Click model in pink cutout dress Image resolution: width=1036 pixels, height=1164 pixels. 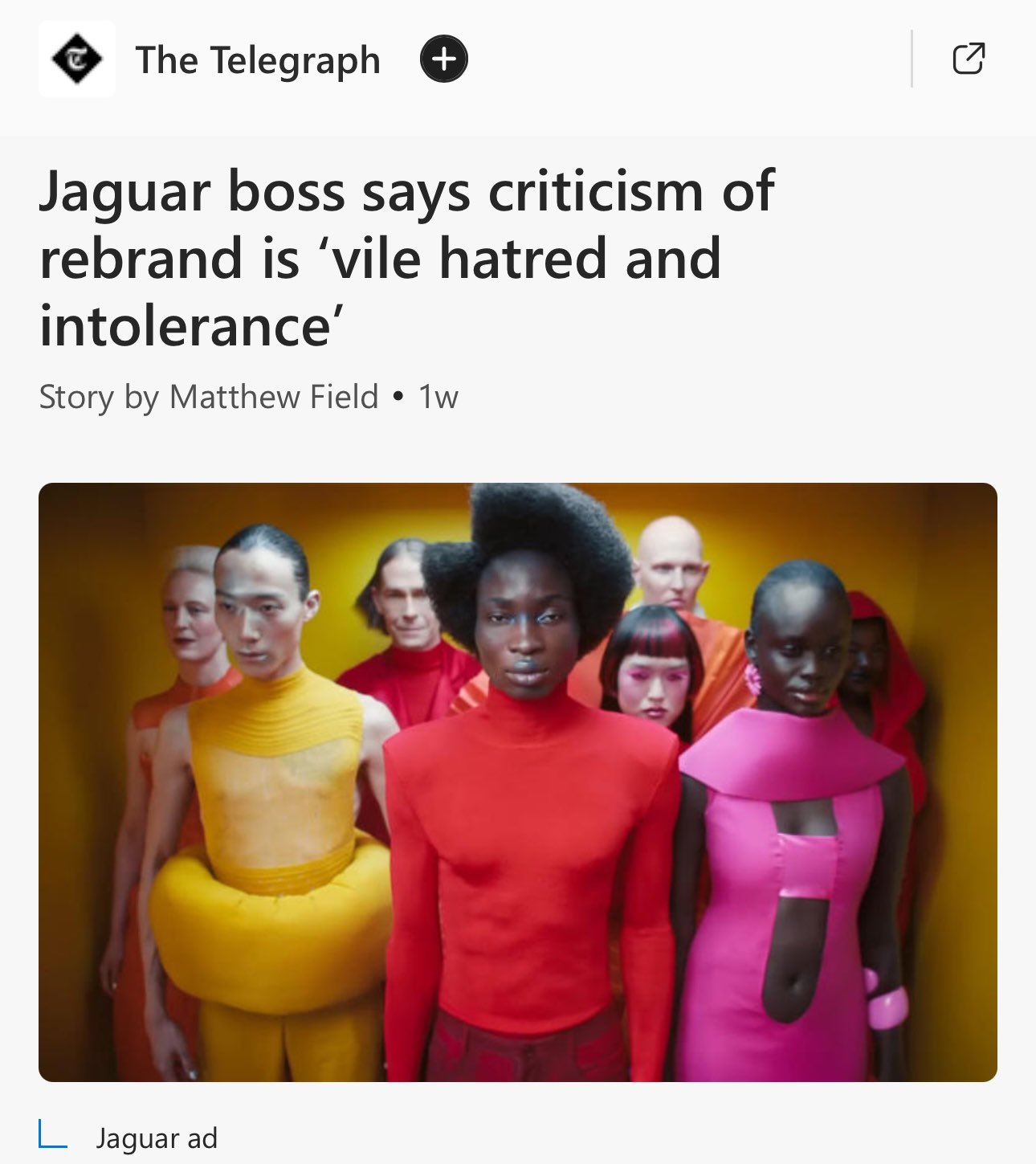pos(791,827)
